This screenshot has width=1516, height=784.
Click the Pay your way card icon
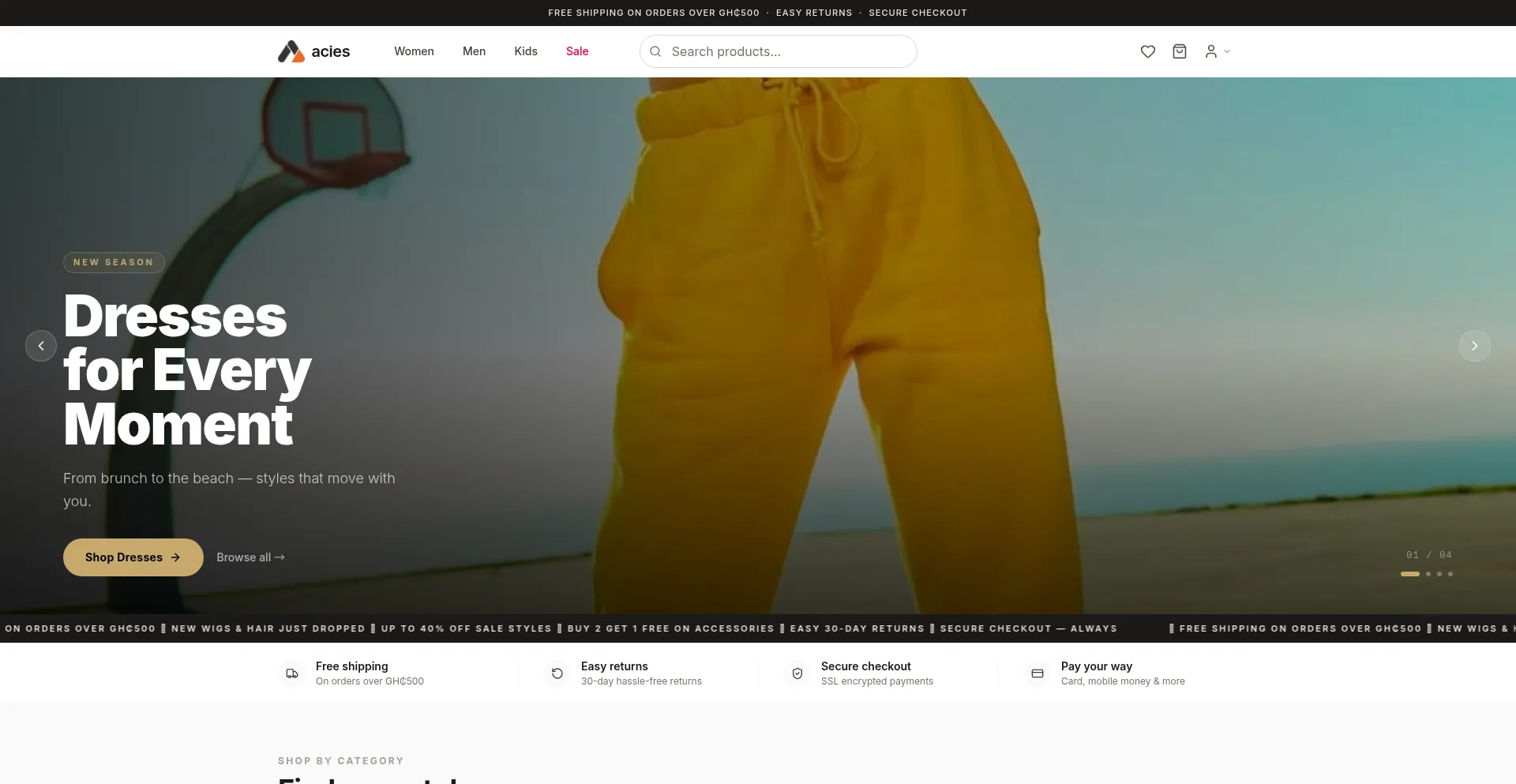1038,673
